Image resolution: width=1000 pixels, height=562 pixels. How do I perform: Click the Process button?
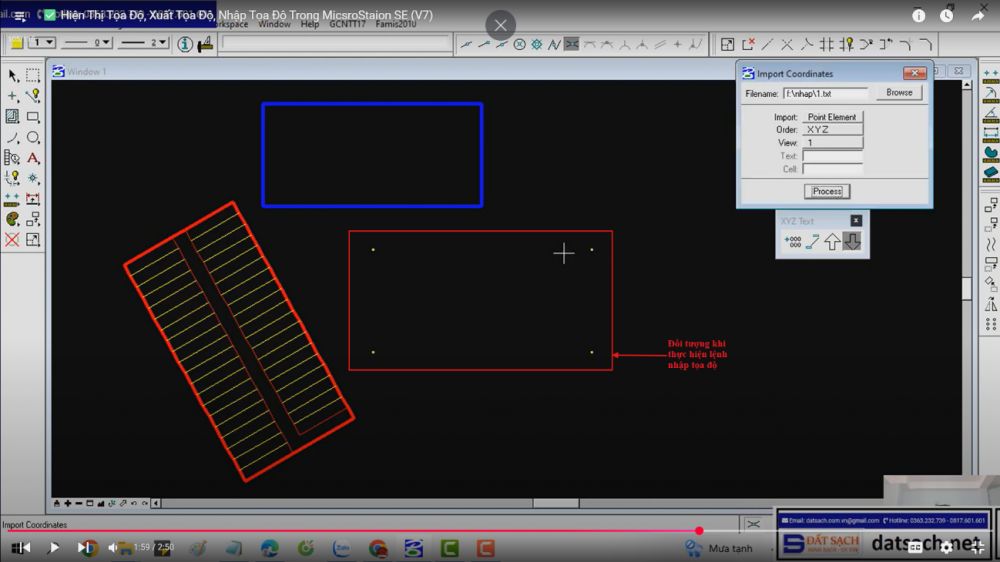(x=826, y=191)
